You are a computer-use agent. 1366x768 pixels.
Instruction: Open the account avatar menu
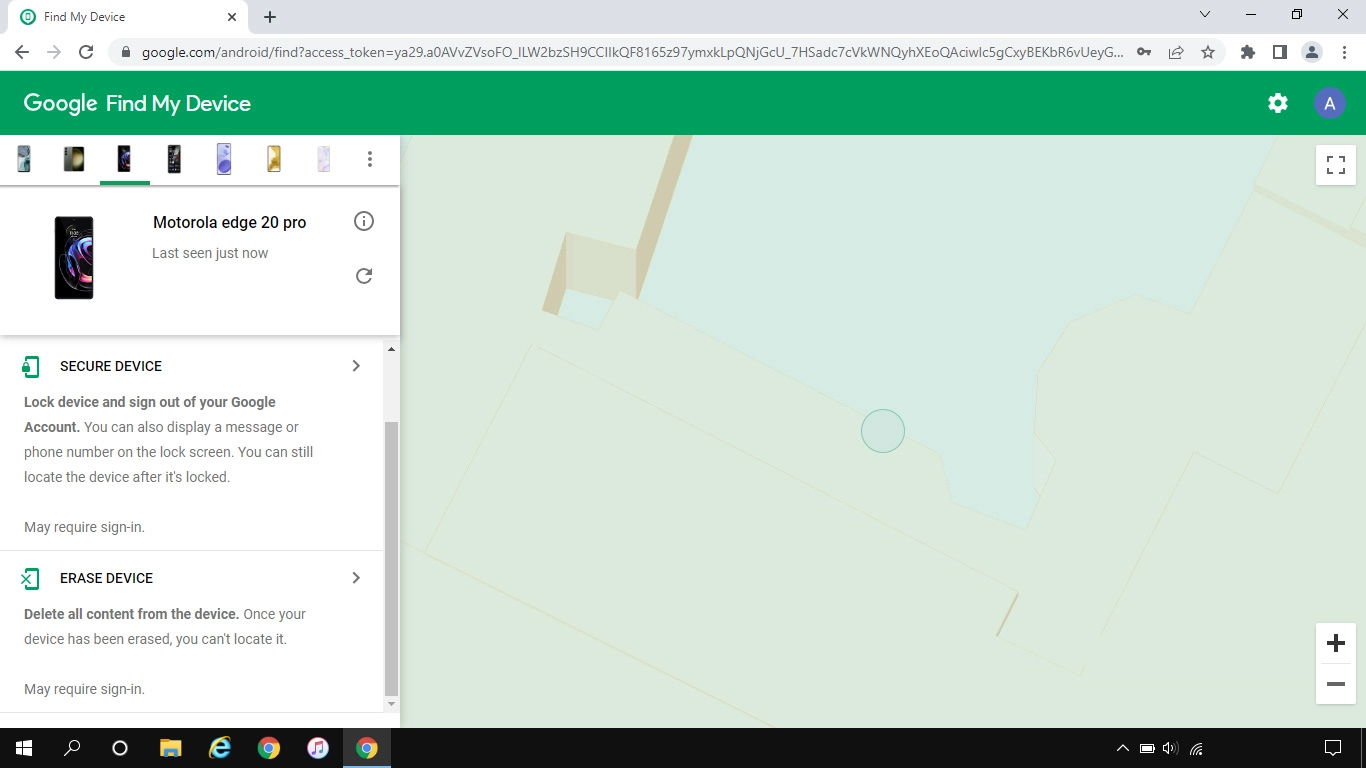click(x=1329, y=103)
